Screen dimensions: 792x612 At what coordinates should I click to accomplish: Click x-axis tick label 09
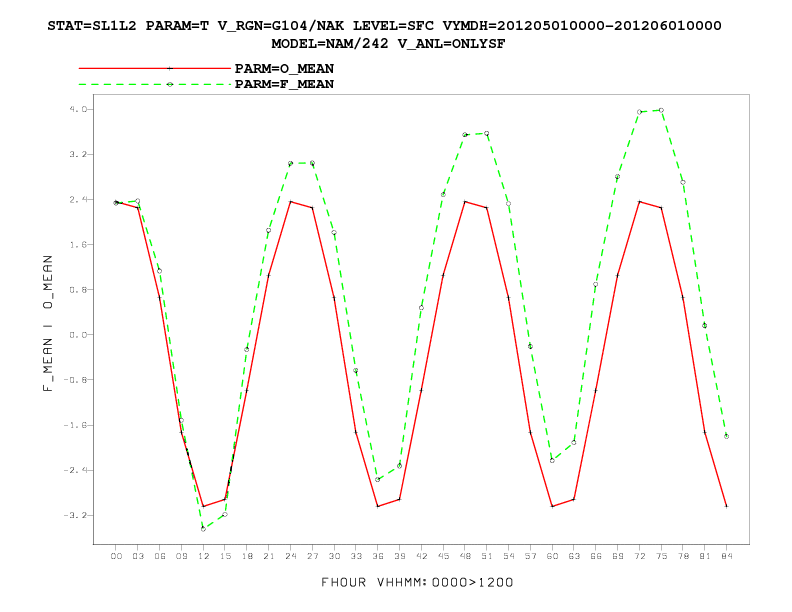pos(181,556)
